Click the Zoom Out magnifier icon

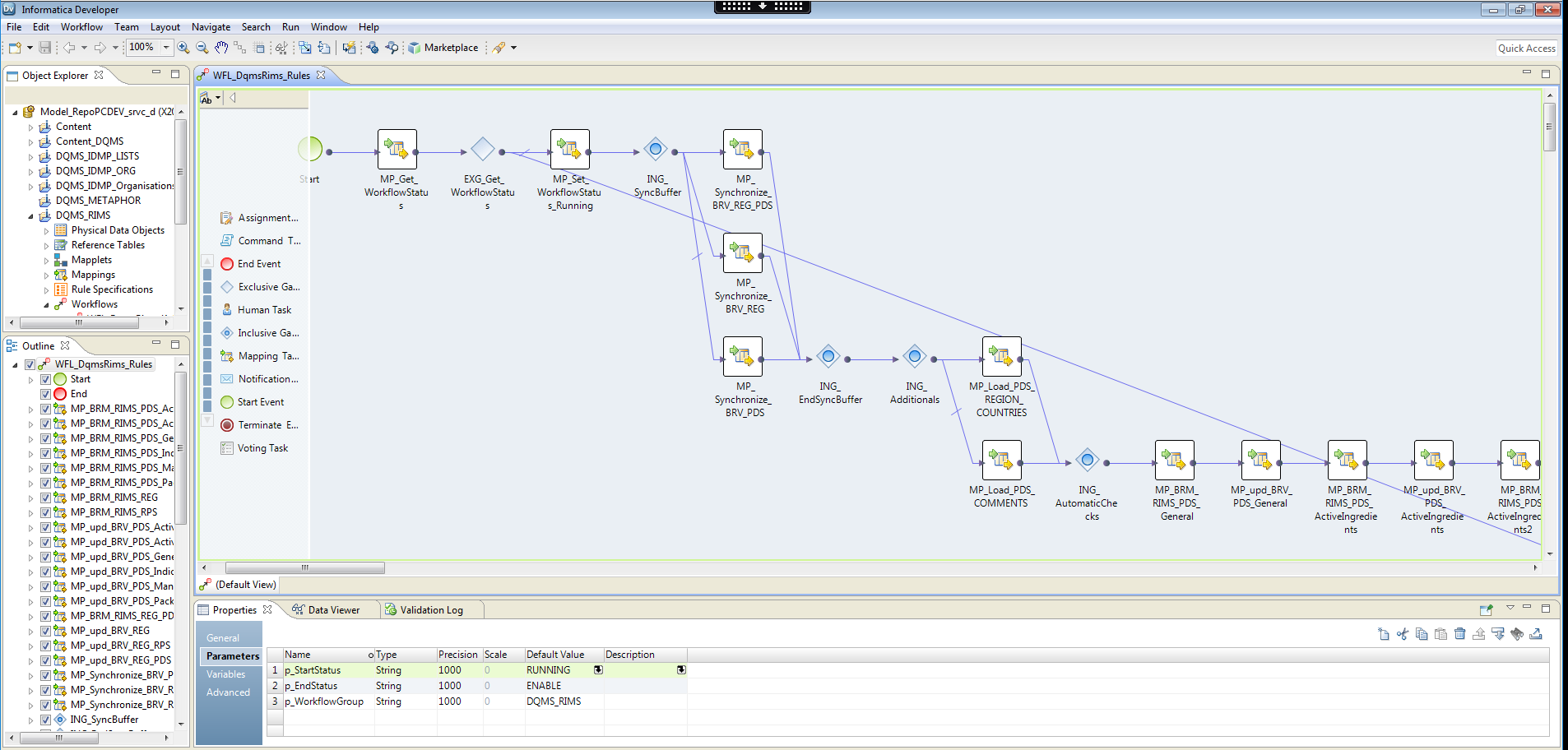[202, 48]
